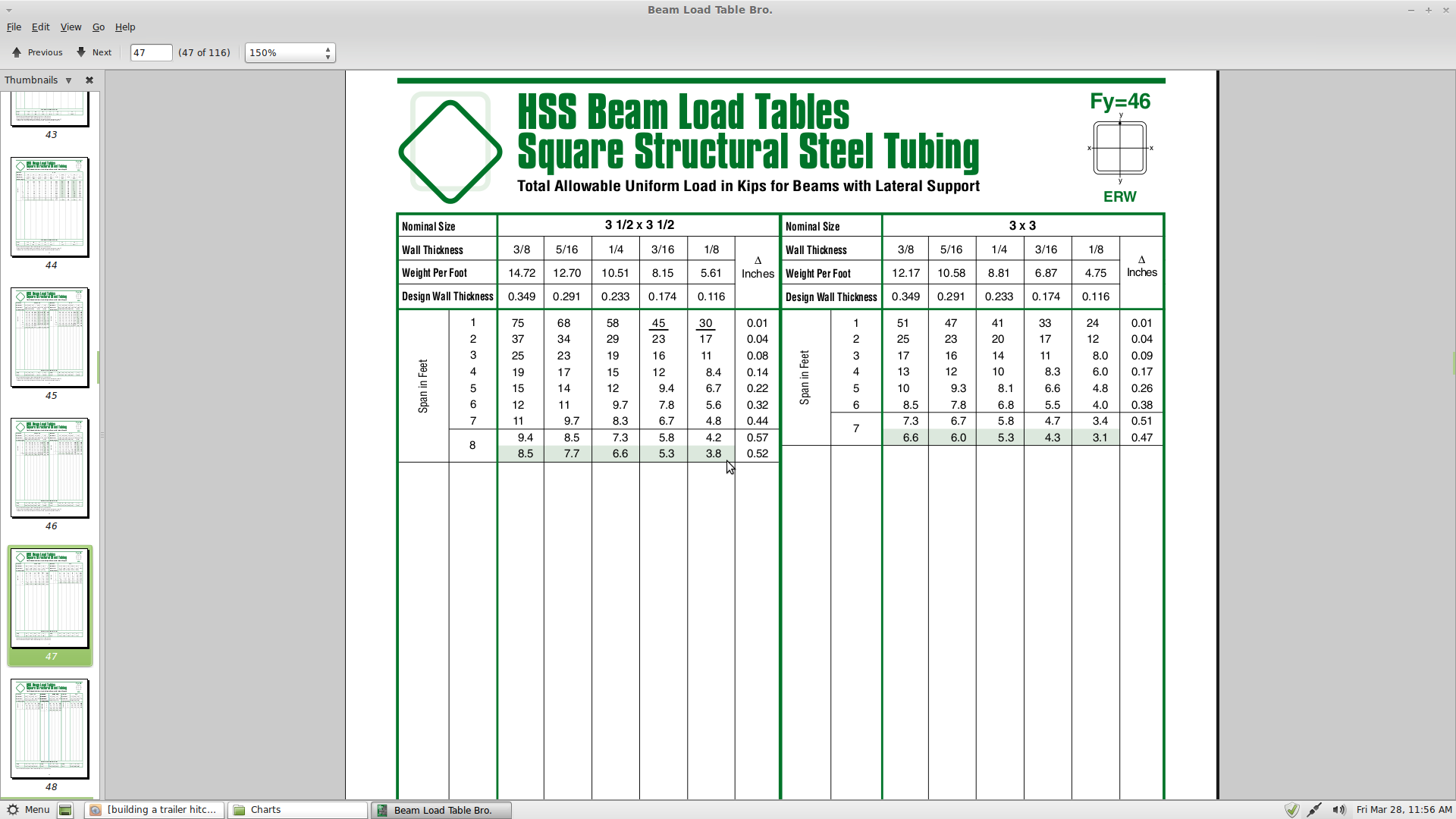This screenshot has width=1456, height=819.
Task: Close the Thumbnails sidebar
Action: tap(89, 80)
